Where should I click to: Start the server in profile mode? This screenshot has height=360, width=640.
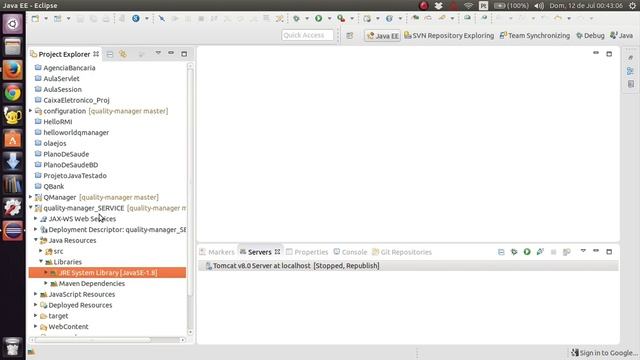coord(540,252)
